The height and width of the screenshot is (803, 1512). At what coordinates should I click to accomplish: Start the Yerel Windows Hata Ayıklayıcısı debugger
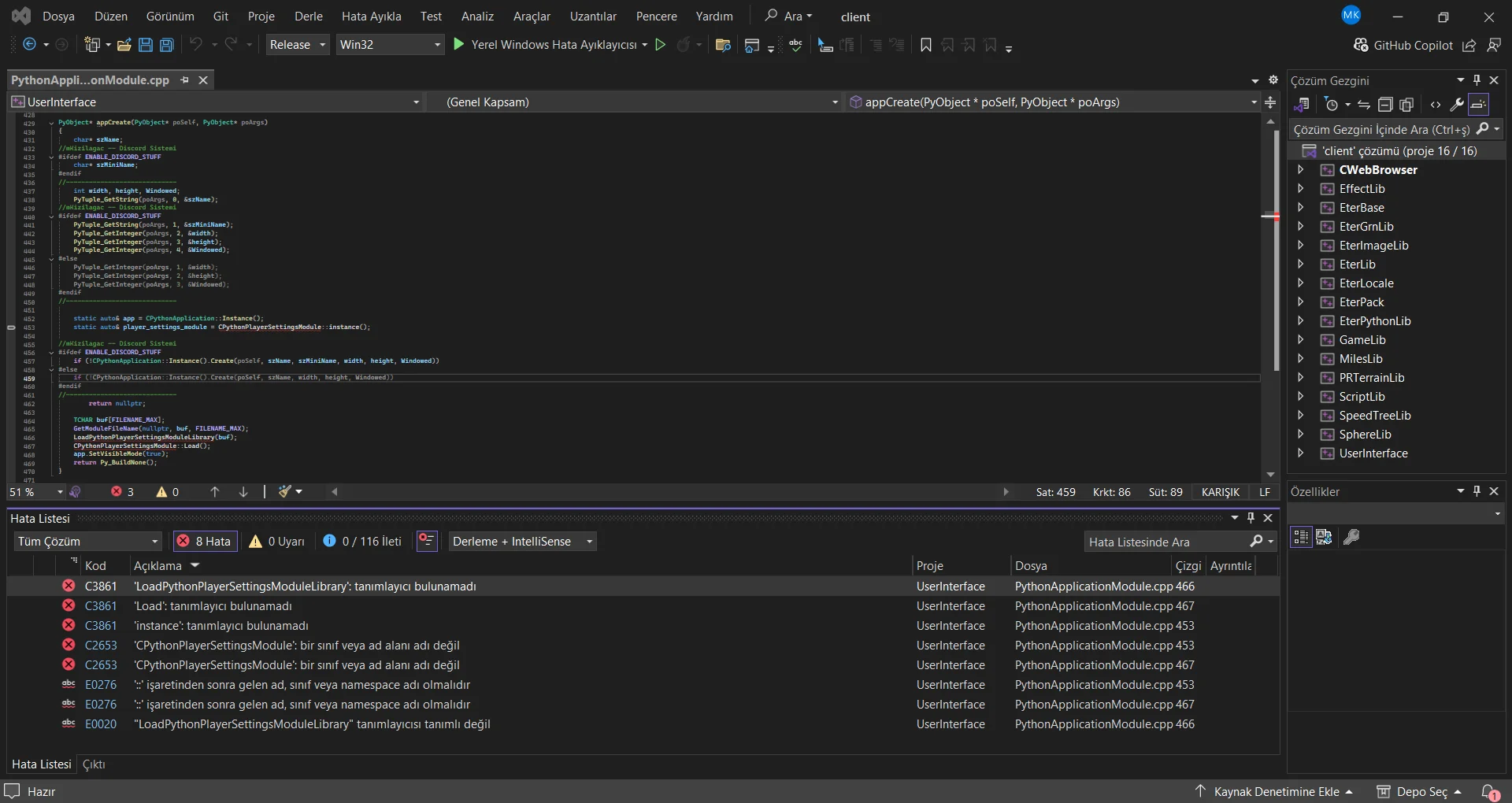coord(459,45)
